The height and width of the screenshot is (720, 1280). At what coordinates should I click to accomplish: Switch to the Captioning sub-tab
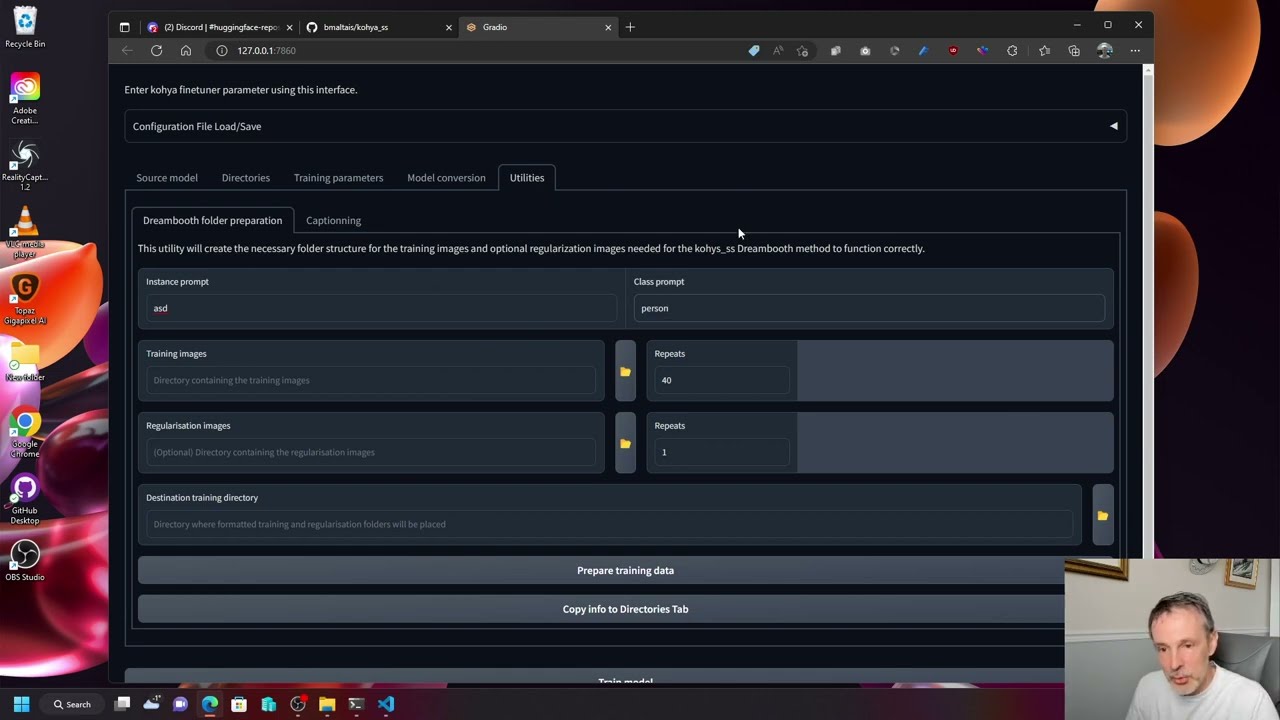point(333,220)
